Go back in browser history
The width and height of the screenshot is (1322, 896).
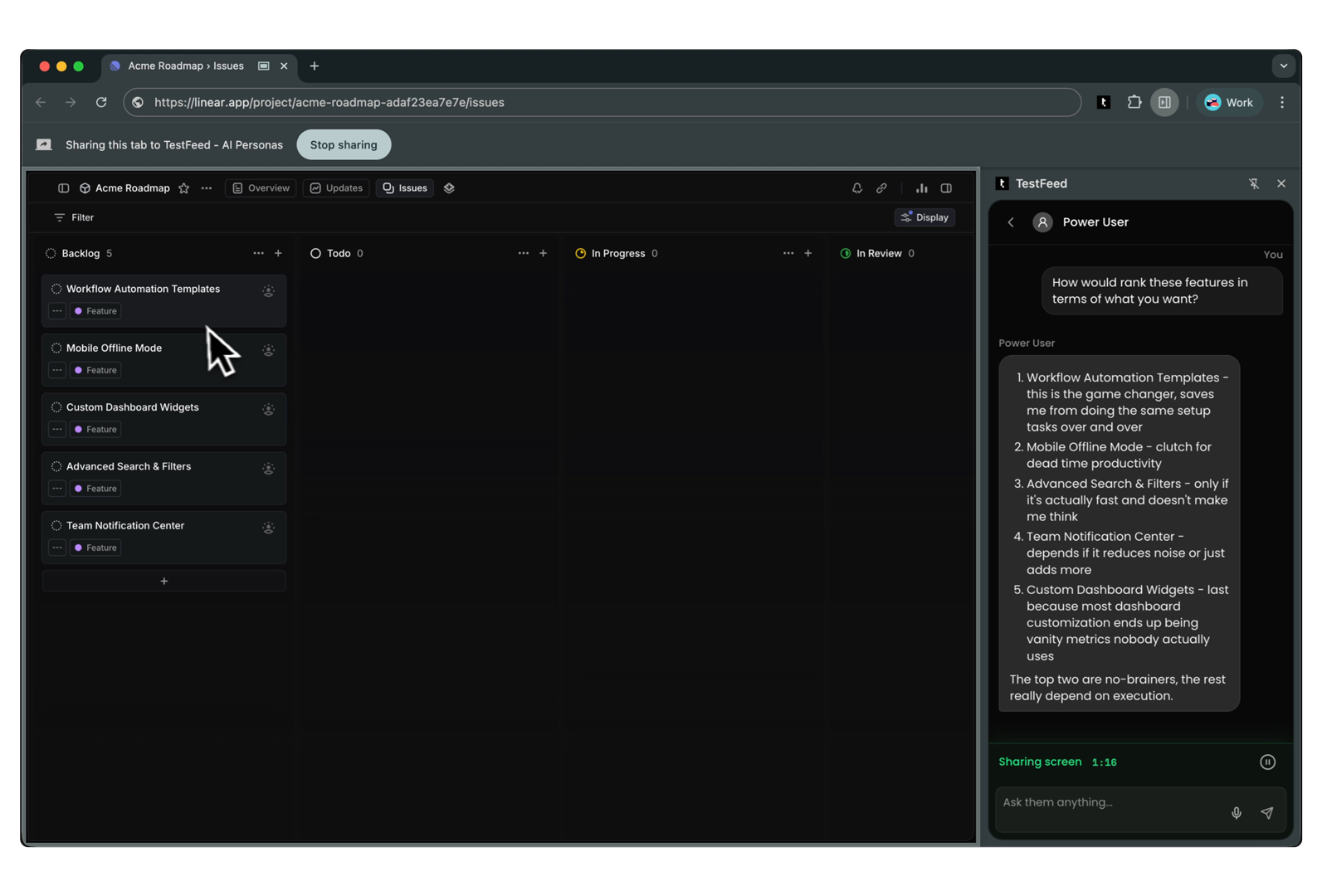[x=41, y=103]
